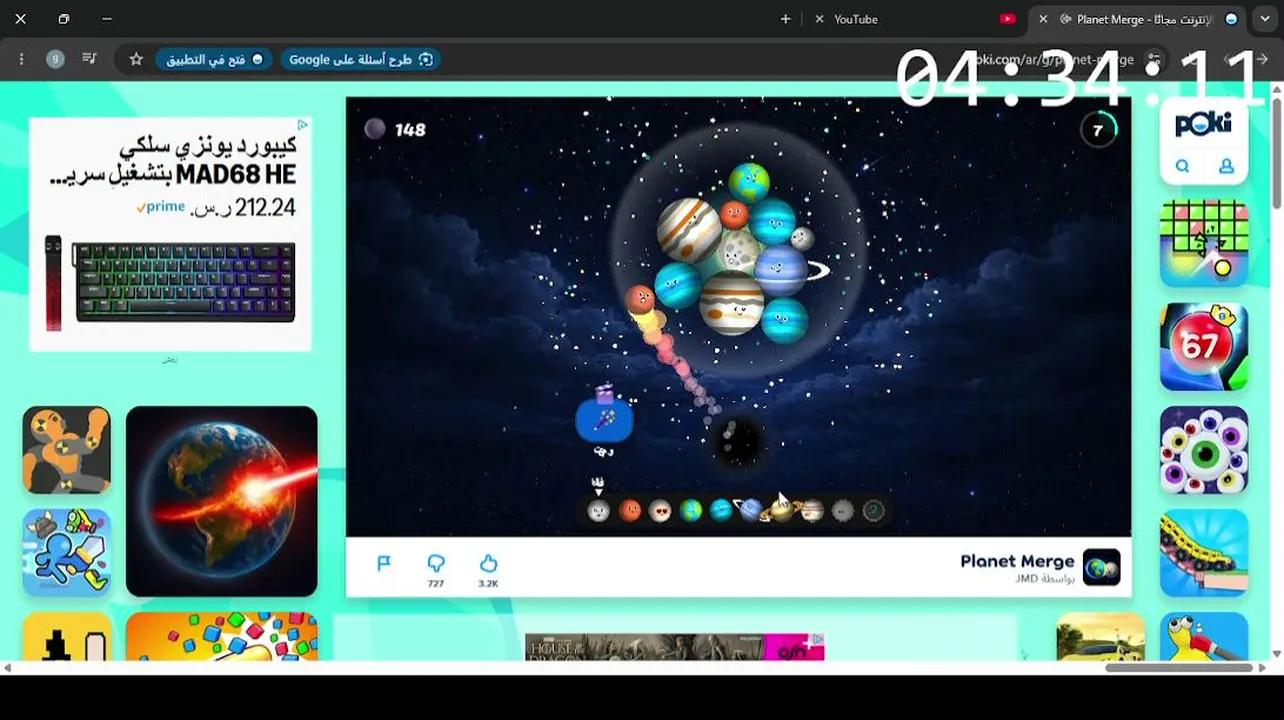Bookmark this page with the star icon
This screenshot has height=720, width=1284.
pos(136,59)
